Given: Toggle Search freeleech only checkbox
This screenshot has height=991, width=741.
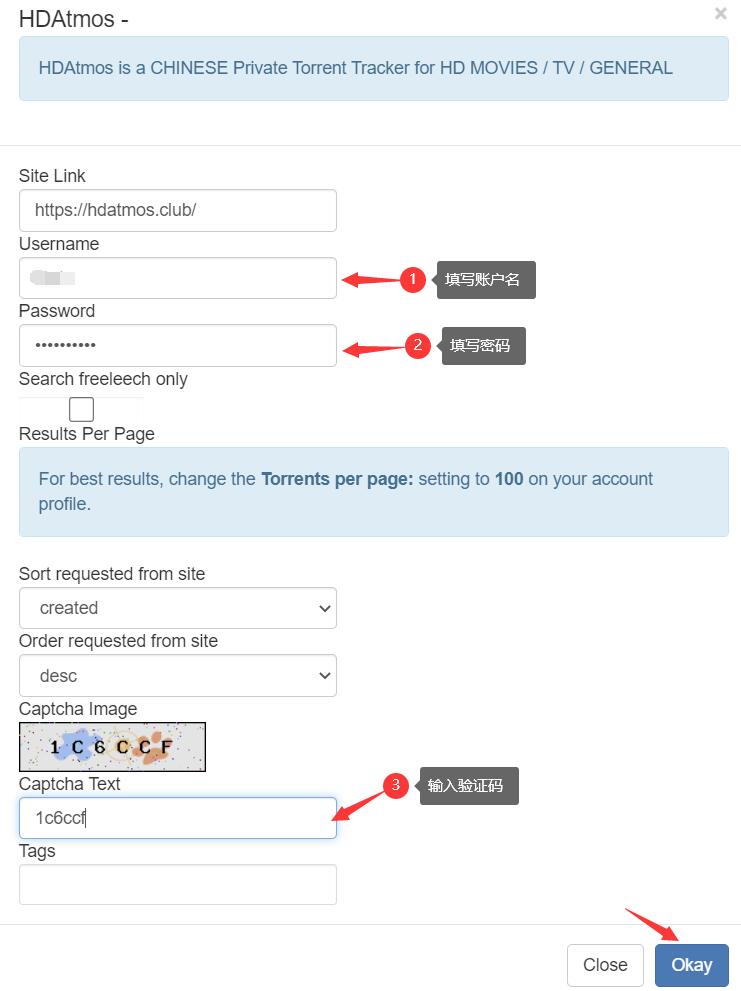Looking at the screenshot, I should point(82,409).
